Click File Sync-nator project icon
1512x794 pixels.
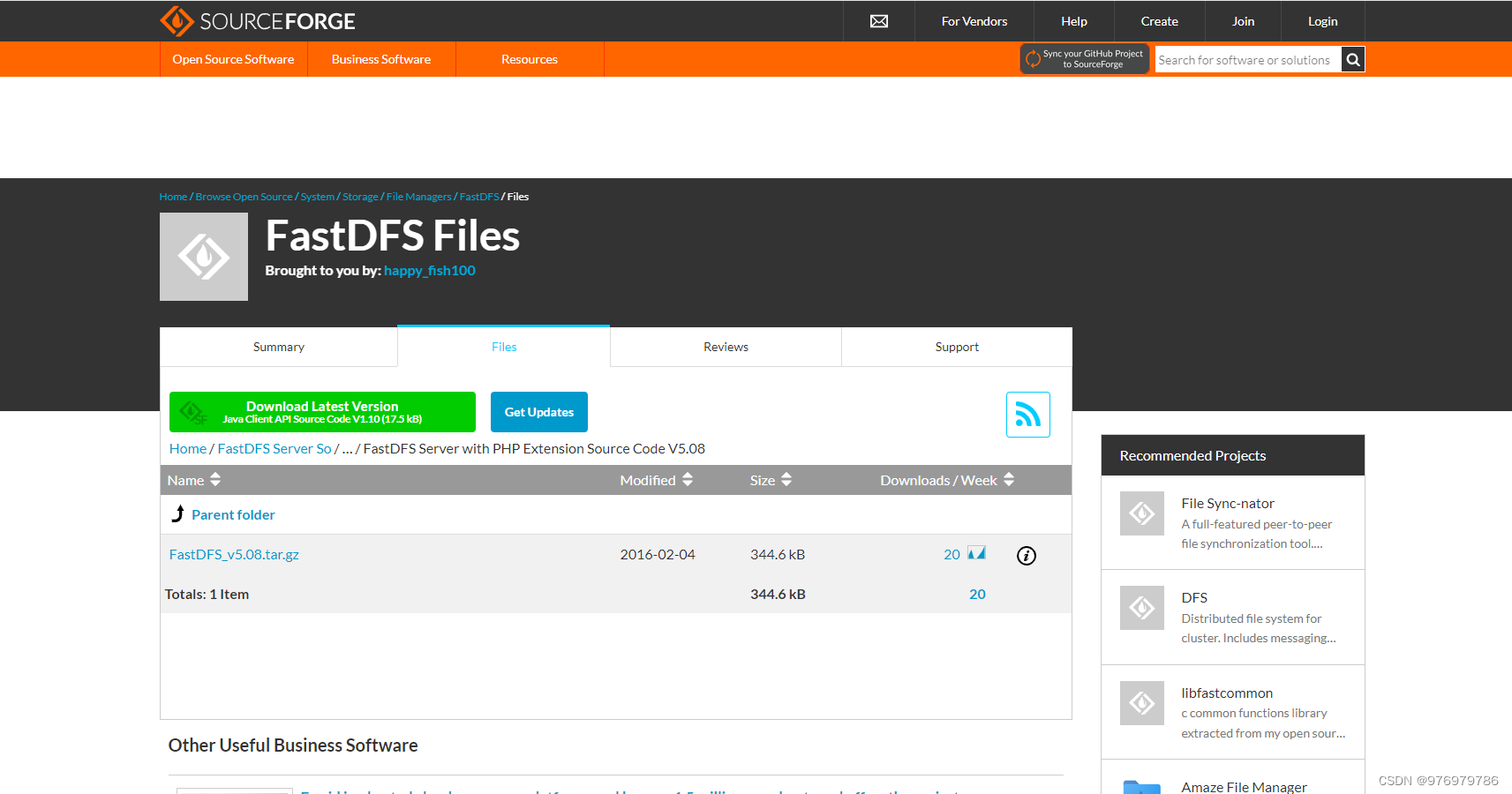click(x=1142, y=513)
